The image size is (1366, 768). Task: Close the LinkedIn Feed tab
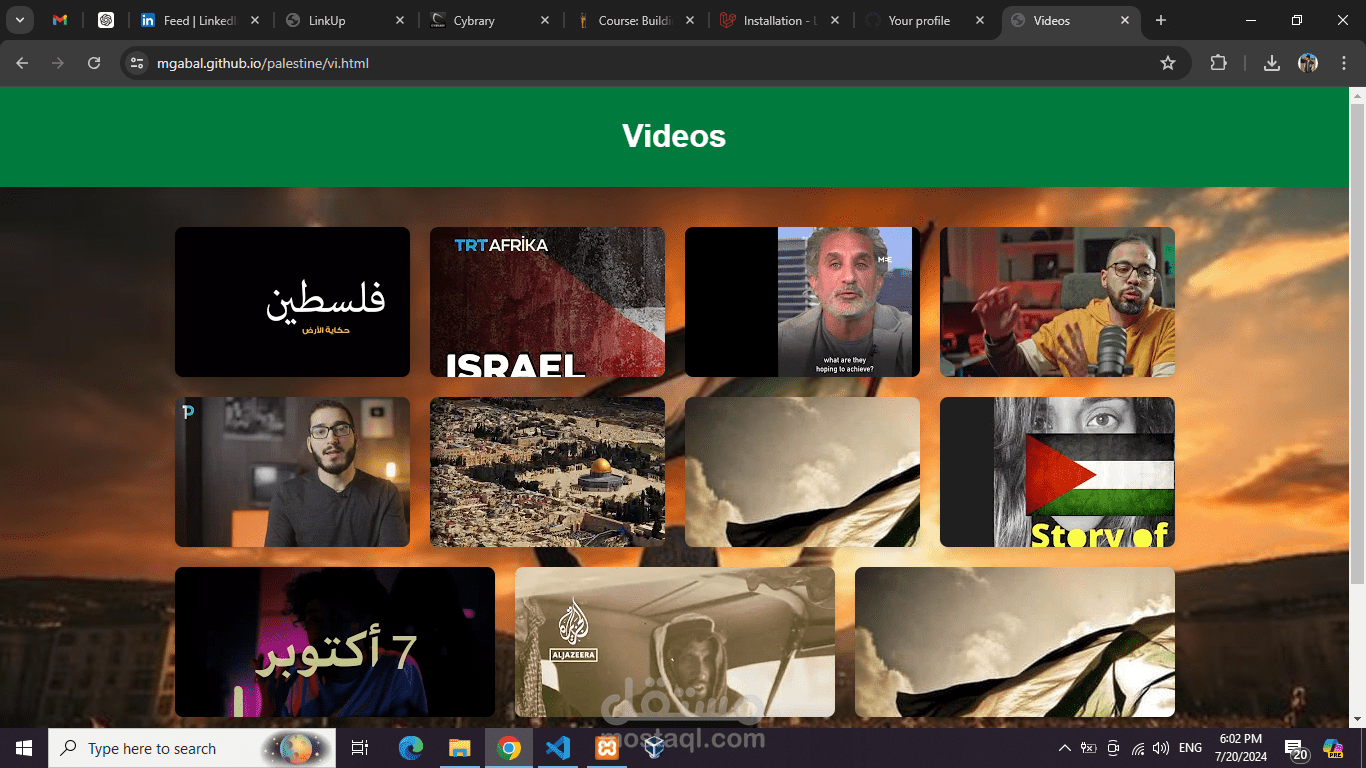(254, 20)
